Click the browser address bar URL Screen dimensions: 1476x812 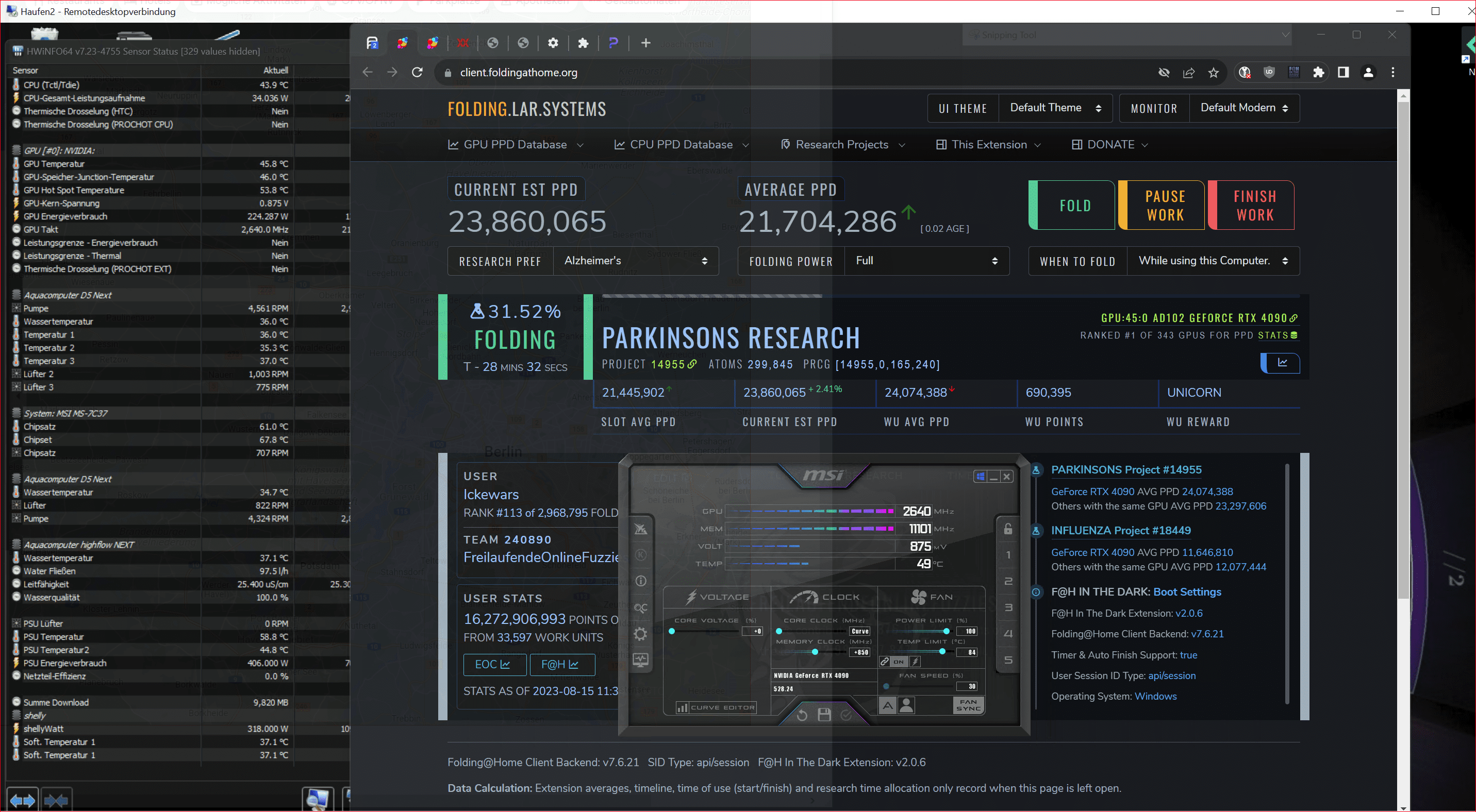pos(518,72)
